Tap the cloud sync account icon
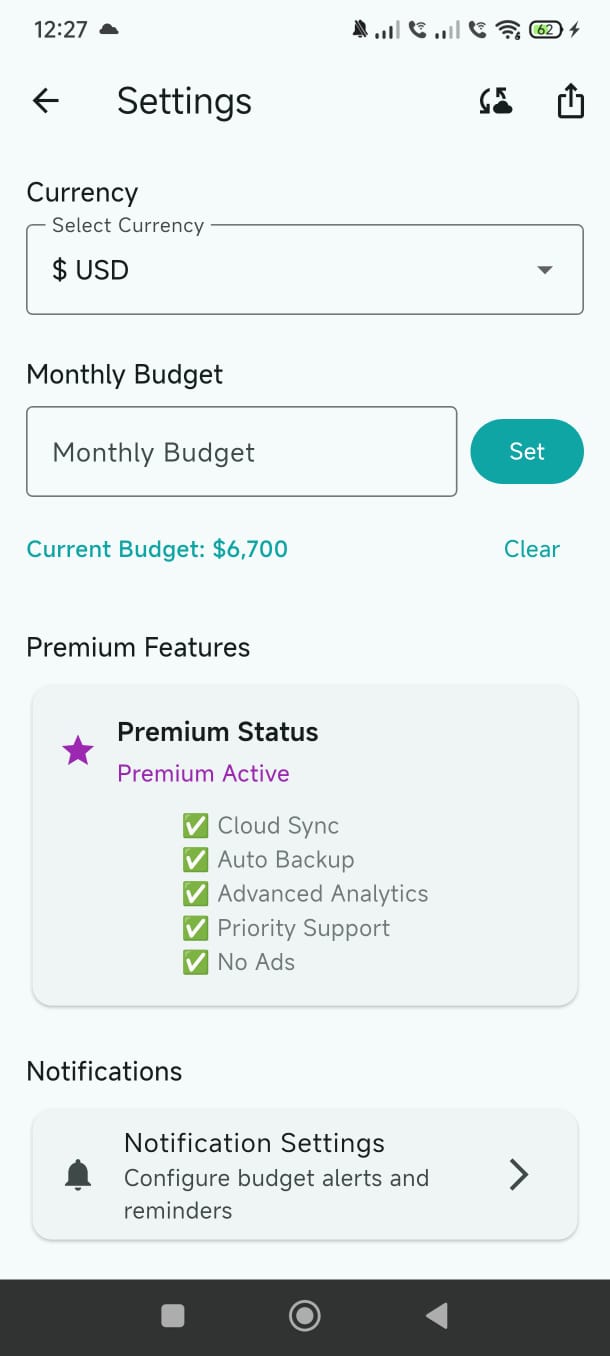This screenshot has width=610, height=1356. (x=495, y=101)
